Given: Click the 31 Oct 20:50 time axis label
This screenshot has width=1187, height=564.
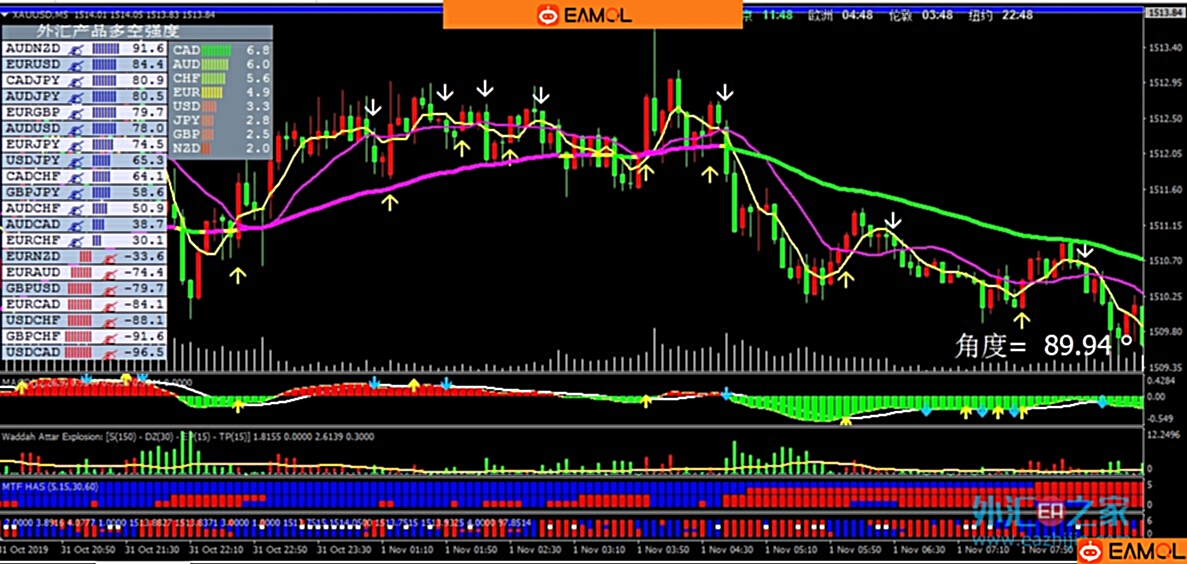Looking at the screenshot, I should (x=89, y=549).
